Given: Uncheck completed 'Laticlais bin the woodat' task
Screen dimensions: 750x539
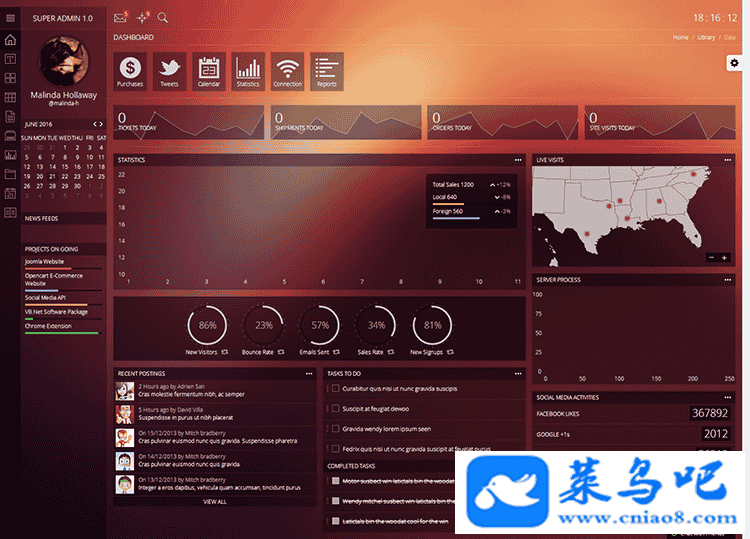Looking at the screenshot, I should [336, 521].
